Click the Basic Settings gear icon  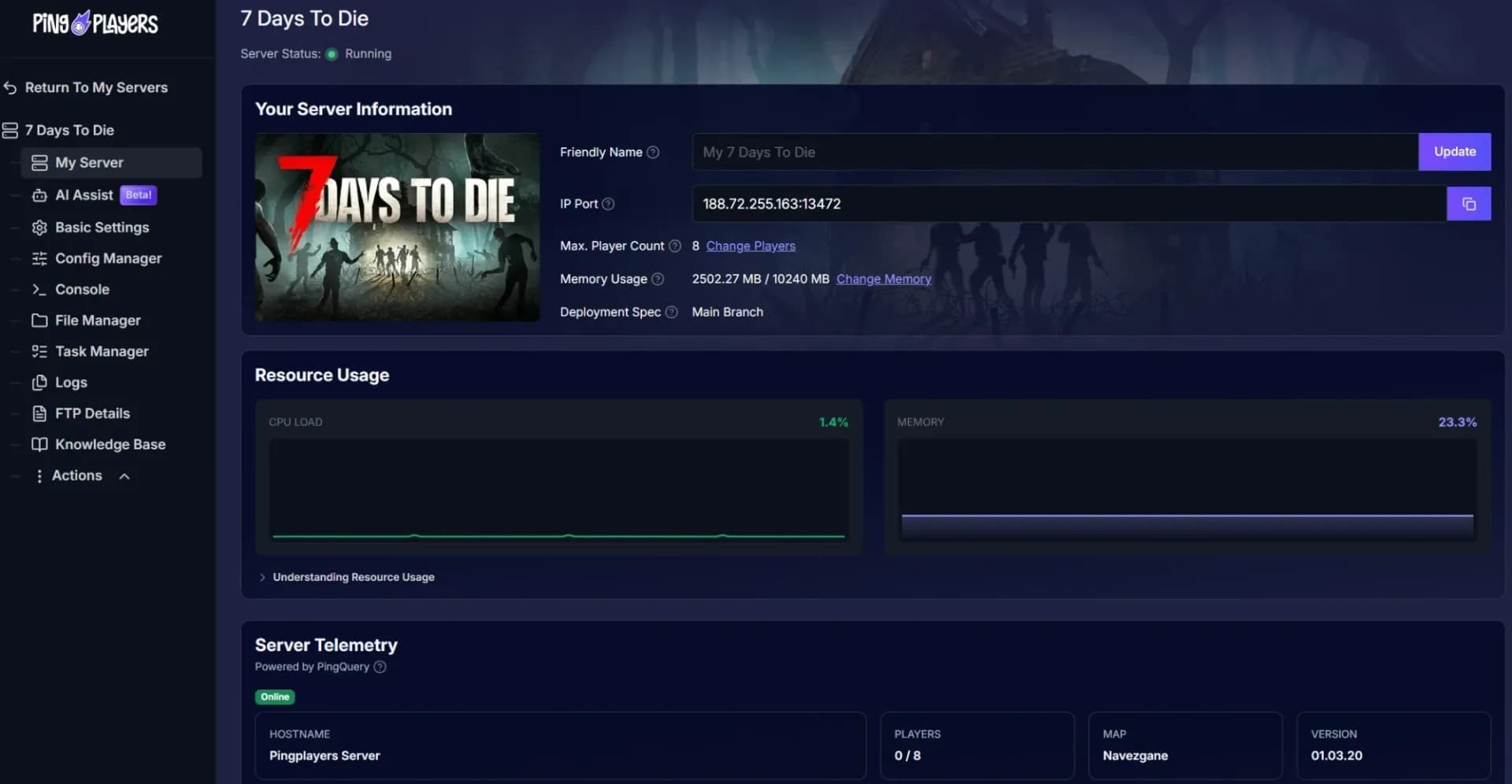pos(39,227)
